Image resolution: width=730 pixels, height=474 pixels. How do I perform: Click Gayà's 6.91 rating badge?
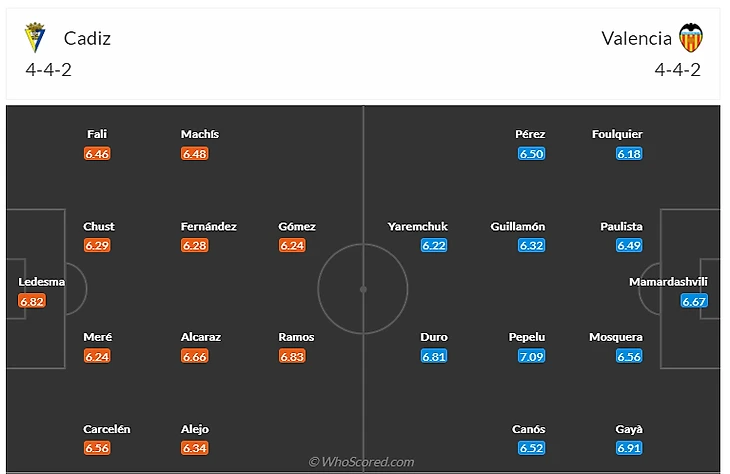[x=629, y=448]
